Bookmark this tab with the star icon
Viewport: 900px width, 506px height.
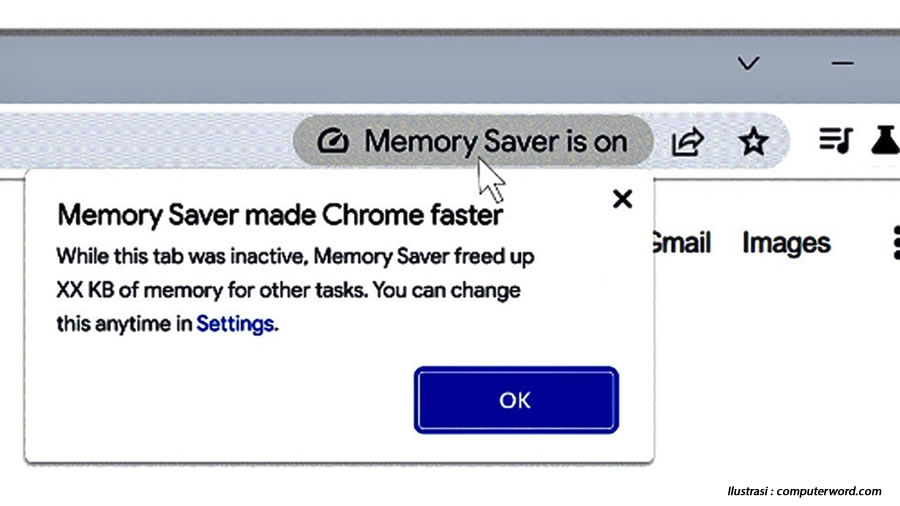[753, 141]
